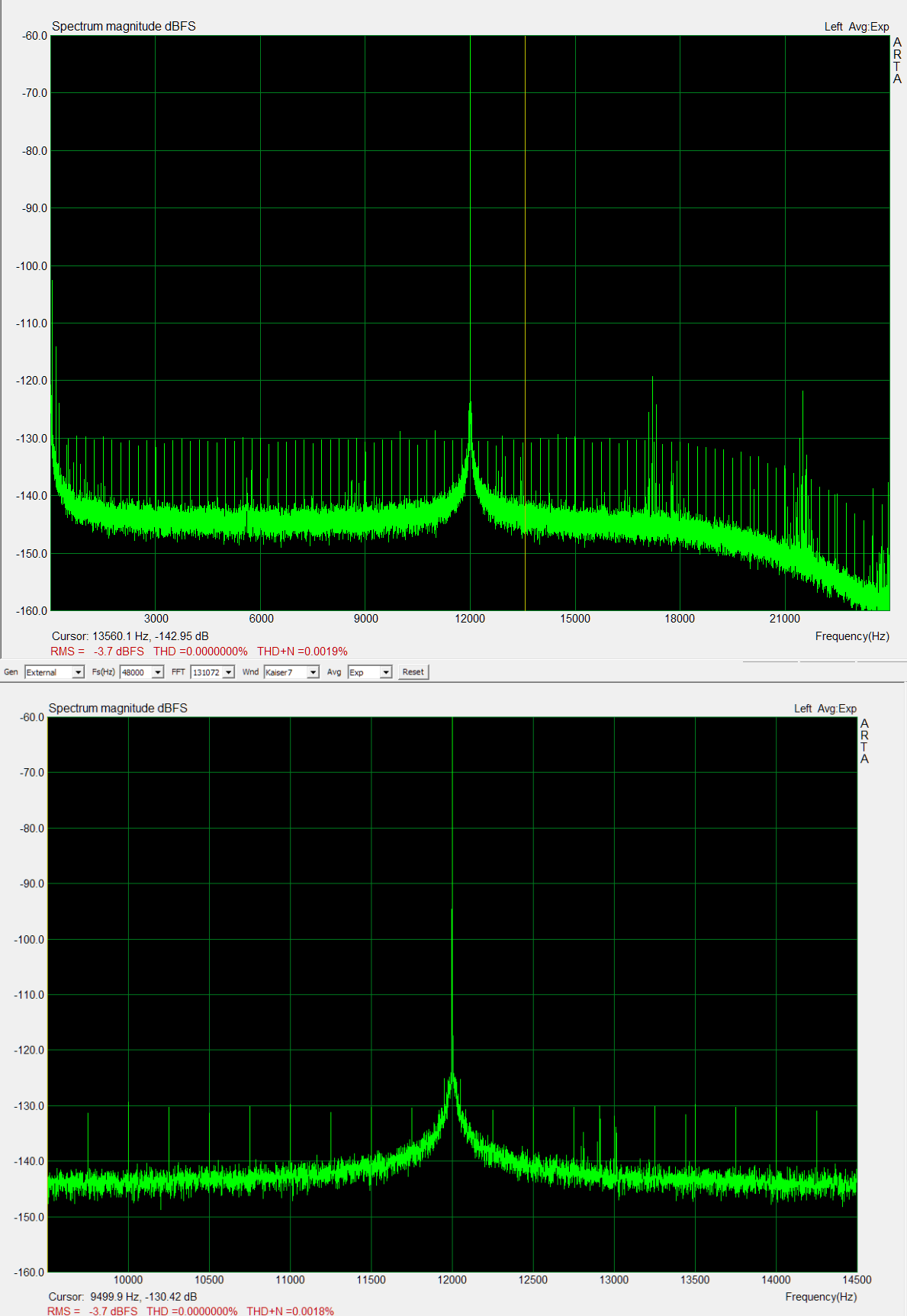The image size is (907, 1316).
Task: Click the bottom 'THD =0.0000000%' value
Action: coord(192,1311)
